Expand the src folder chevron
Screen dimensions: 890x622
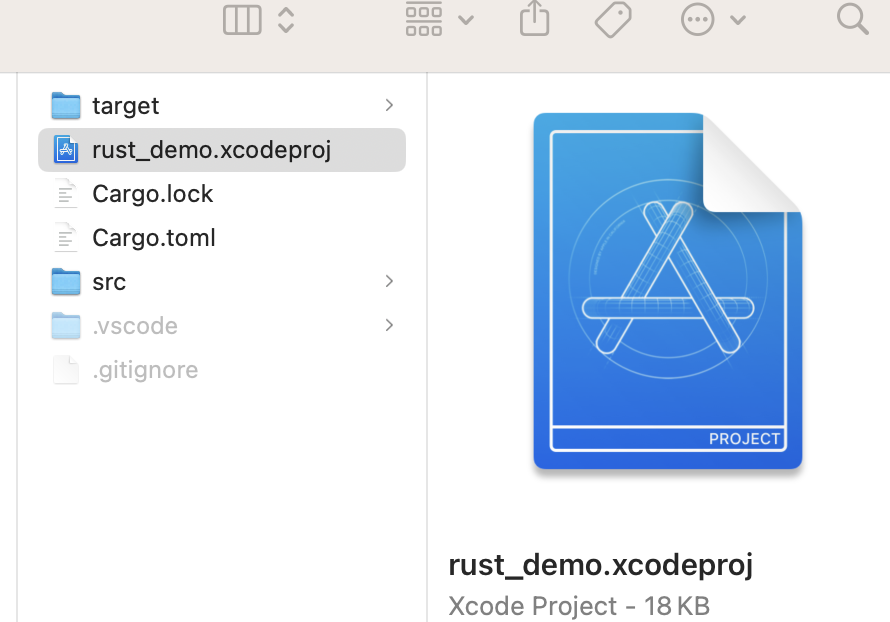pos(389,281)
